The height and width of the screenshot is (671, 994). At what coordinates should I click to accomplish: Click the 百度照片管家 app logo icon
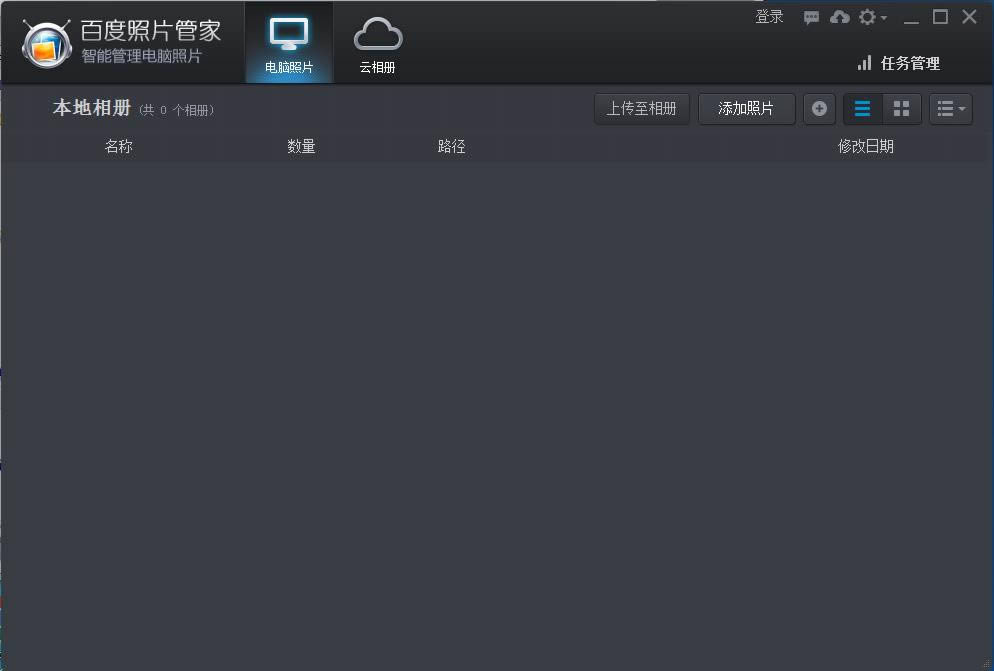46,43
